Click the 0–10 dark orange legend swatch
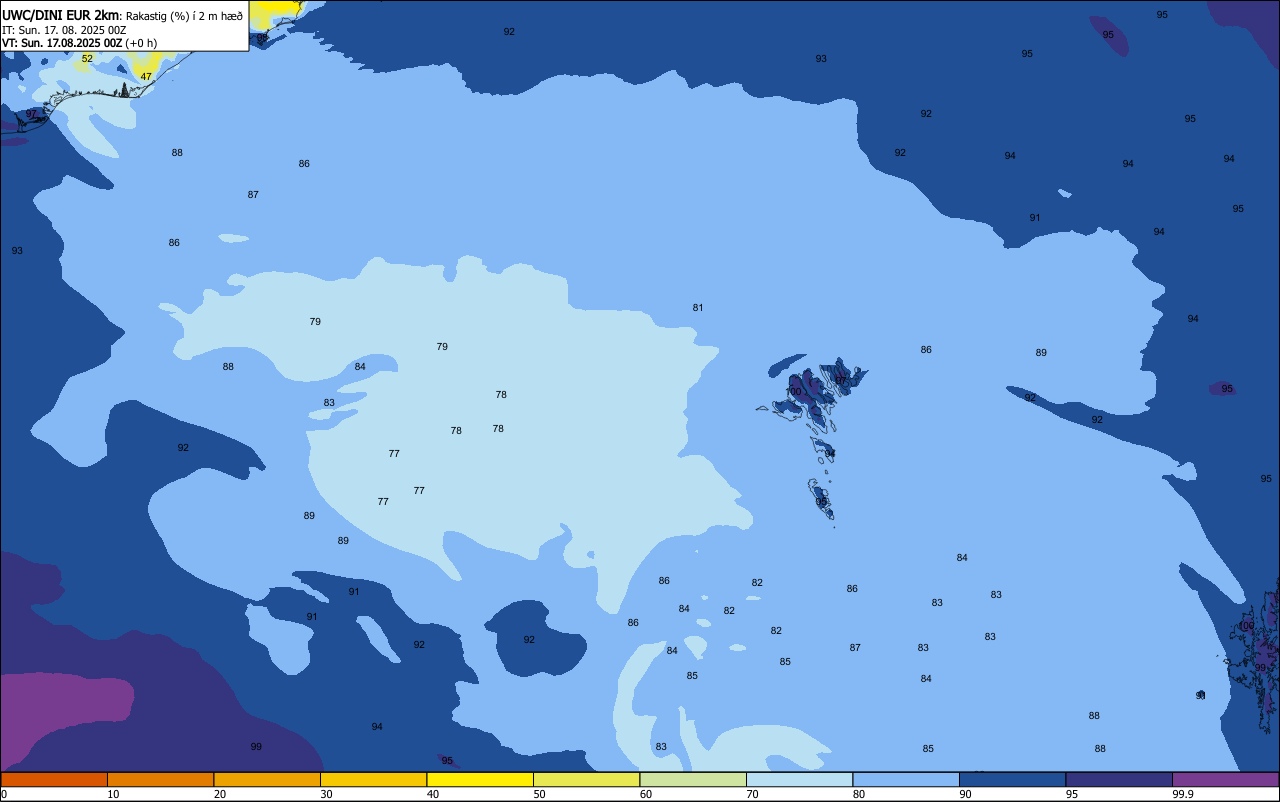 click(x=54, y=779)
